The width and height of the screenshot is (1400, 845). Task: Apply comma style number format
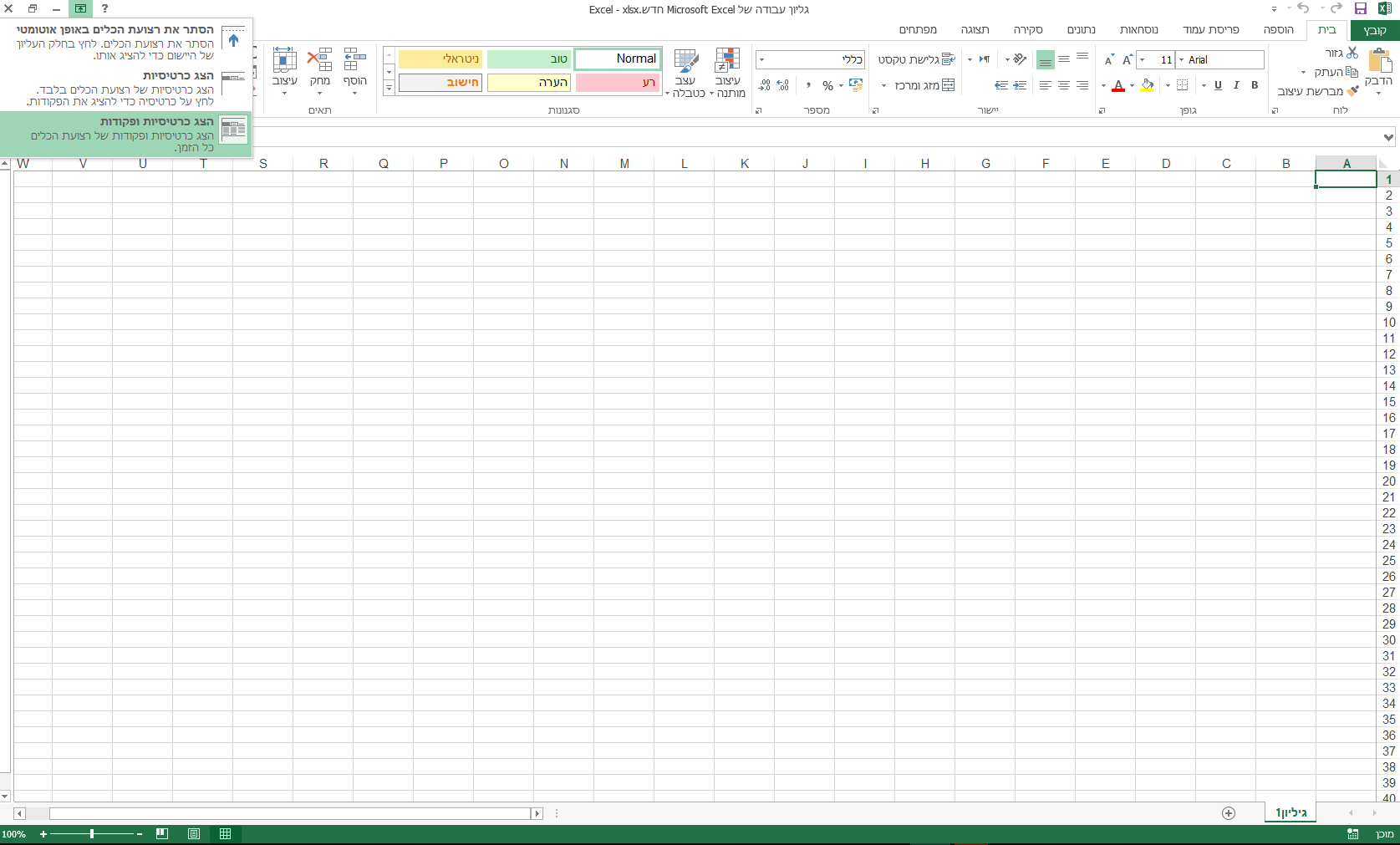[x=808, y=85]
